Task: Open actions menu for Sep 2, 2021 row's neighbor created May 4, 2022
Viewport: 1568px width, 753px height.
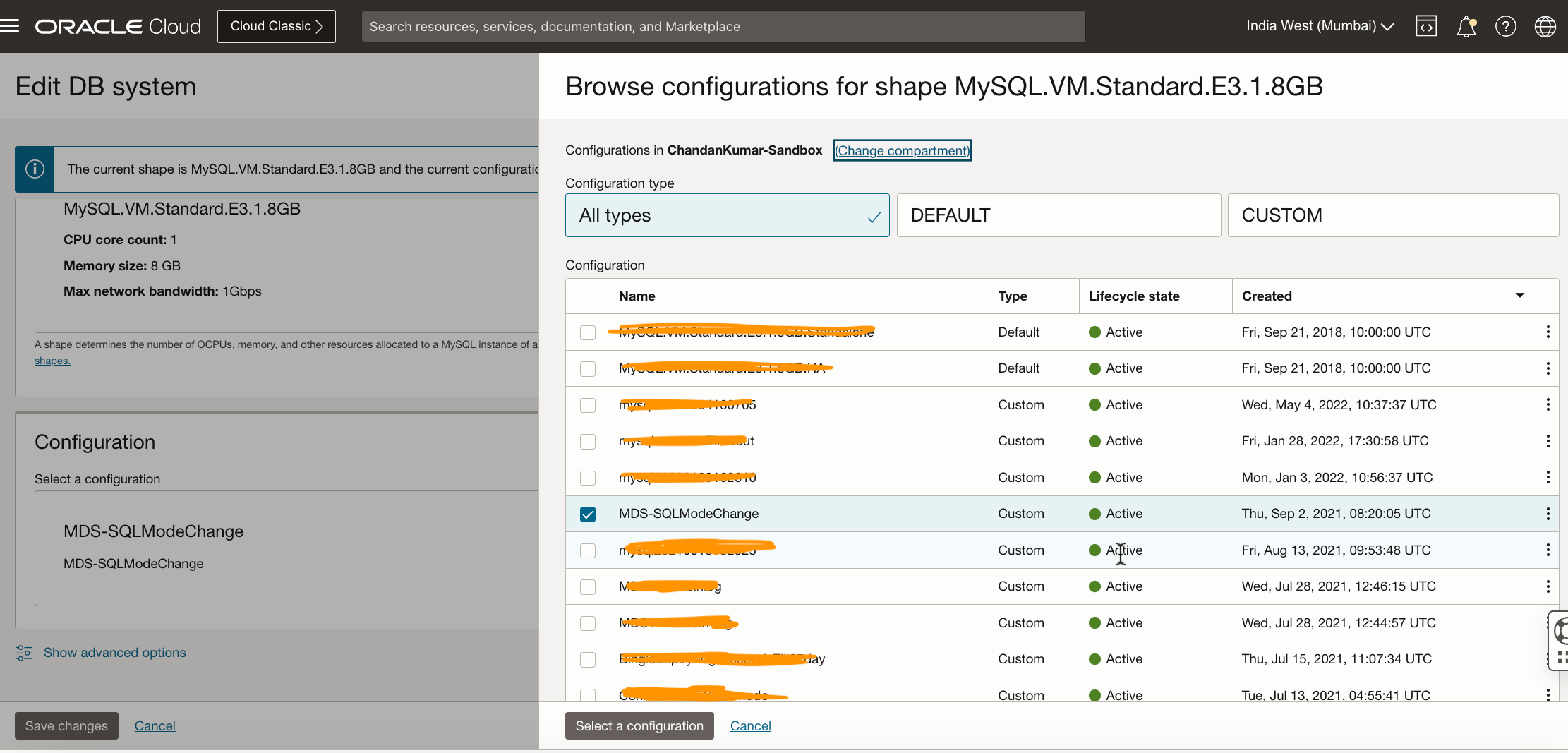Action: coord(1548,405)
